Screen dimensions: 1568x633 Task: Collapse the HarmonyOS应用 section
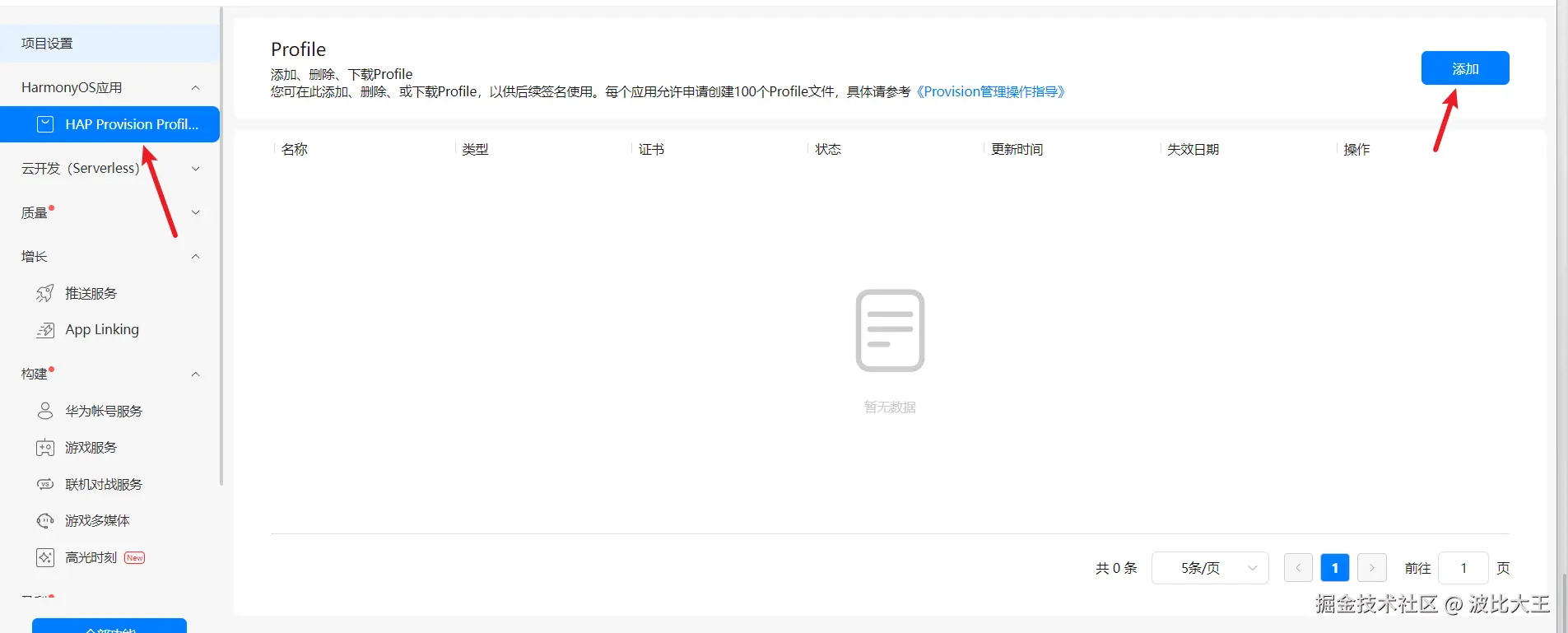point(196,88)
